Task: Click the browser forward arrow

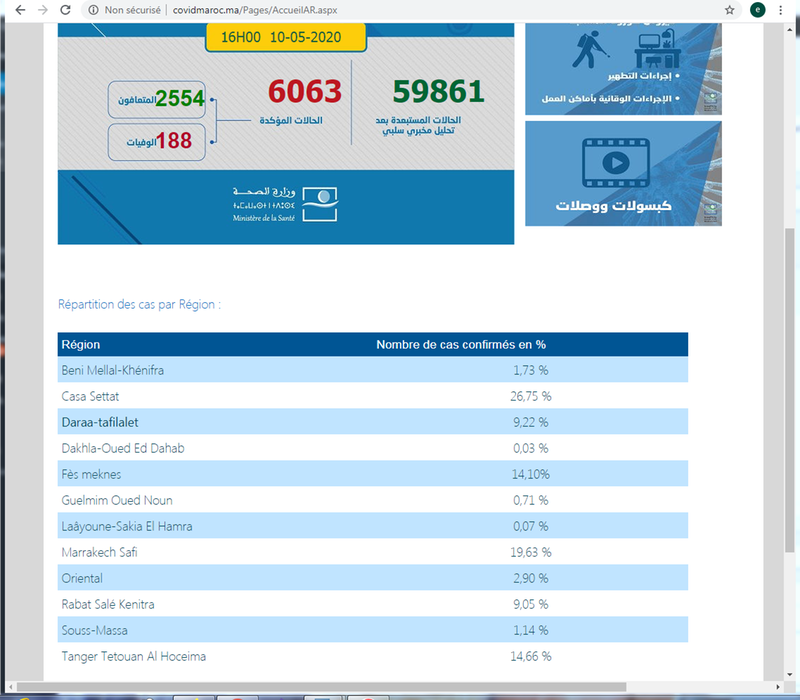Action: pyautogui.click(x=41, y=9)
